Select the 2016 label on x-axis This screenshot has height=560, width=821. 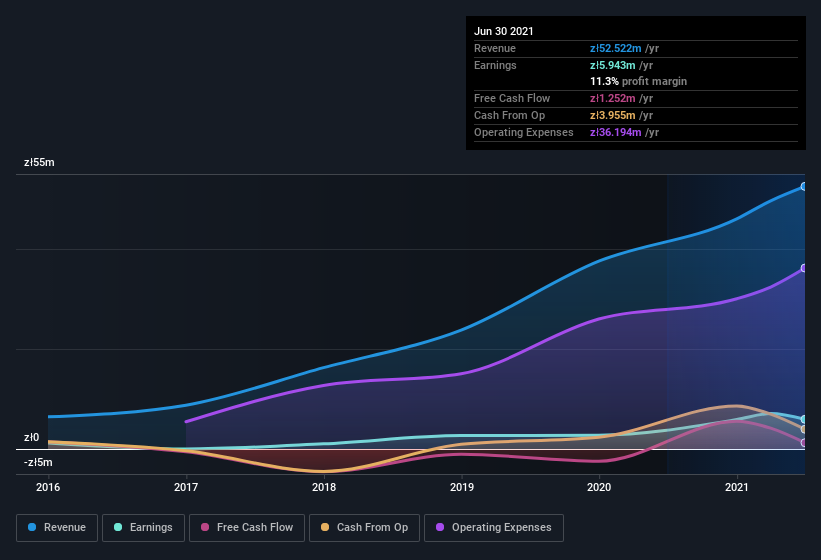click(x=48, y=487)
